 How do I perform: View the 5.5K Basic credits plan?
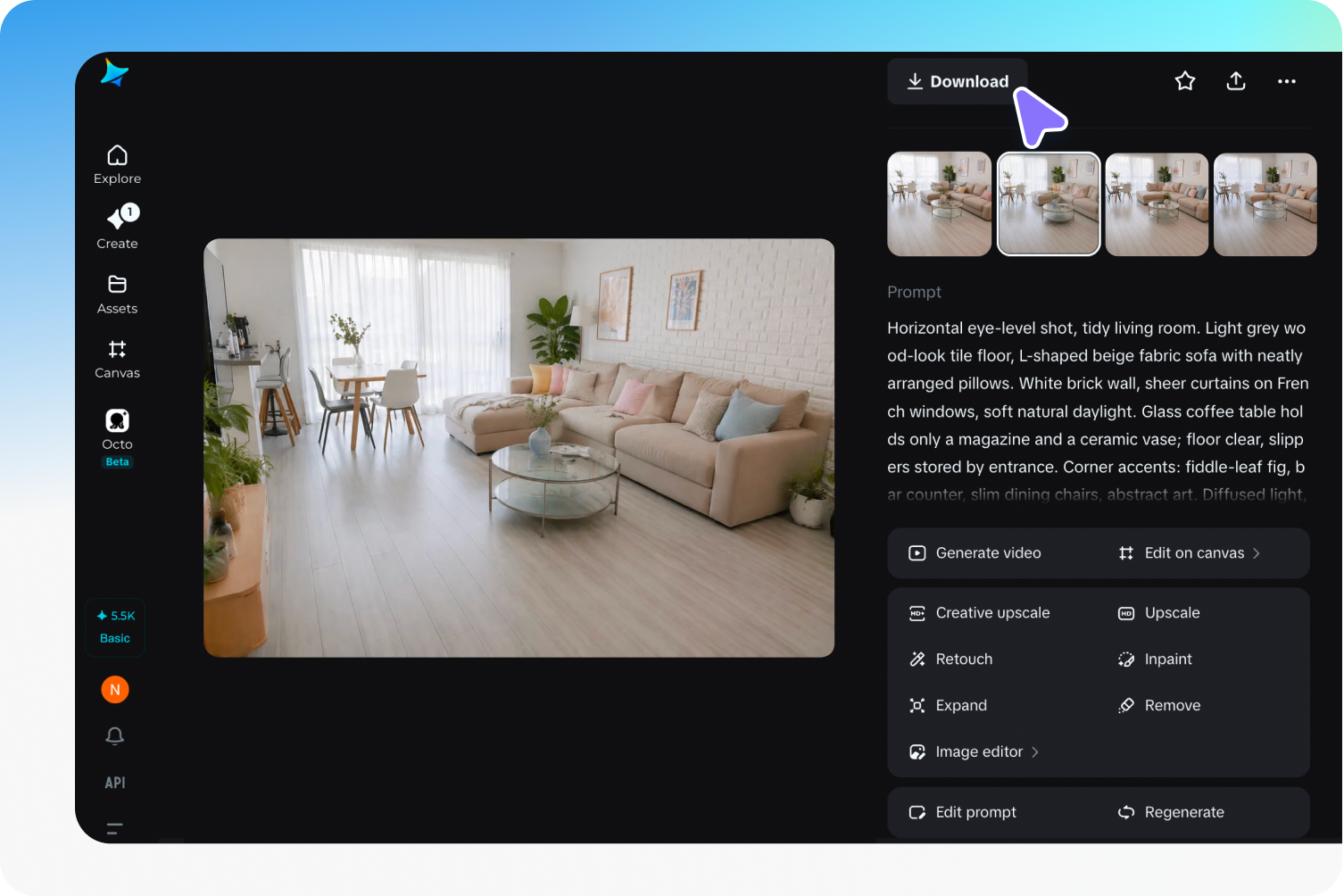coord(115,626)
